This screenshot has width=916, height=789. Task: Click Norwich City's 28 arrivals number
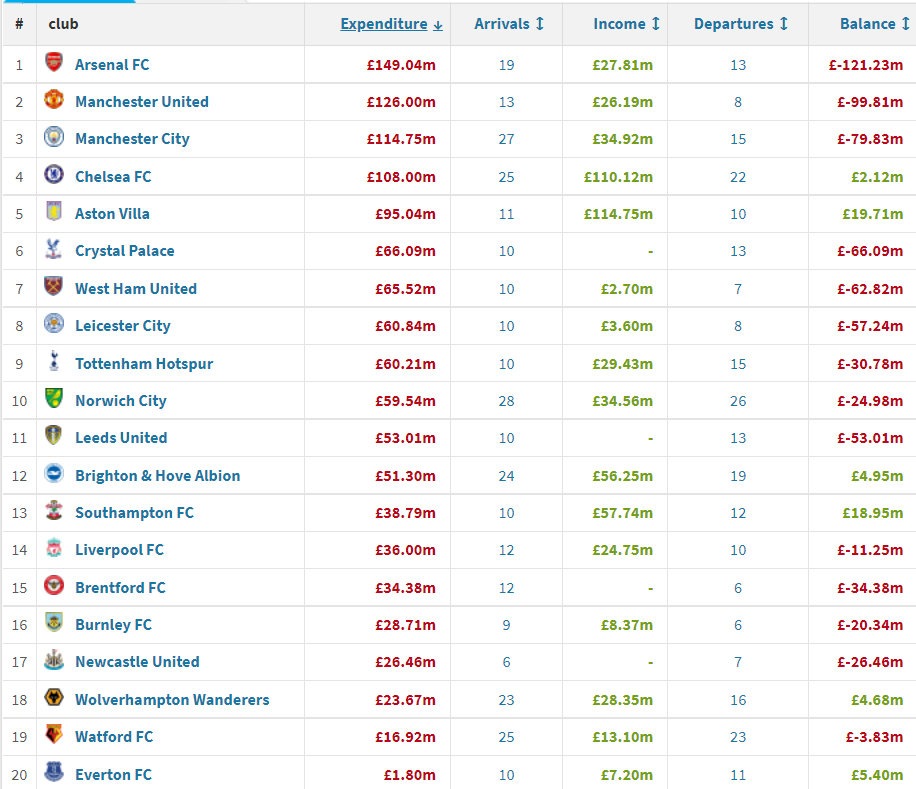coord(506,401)
